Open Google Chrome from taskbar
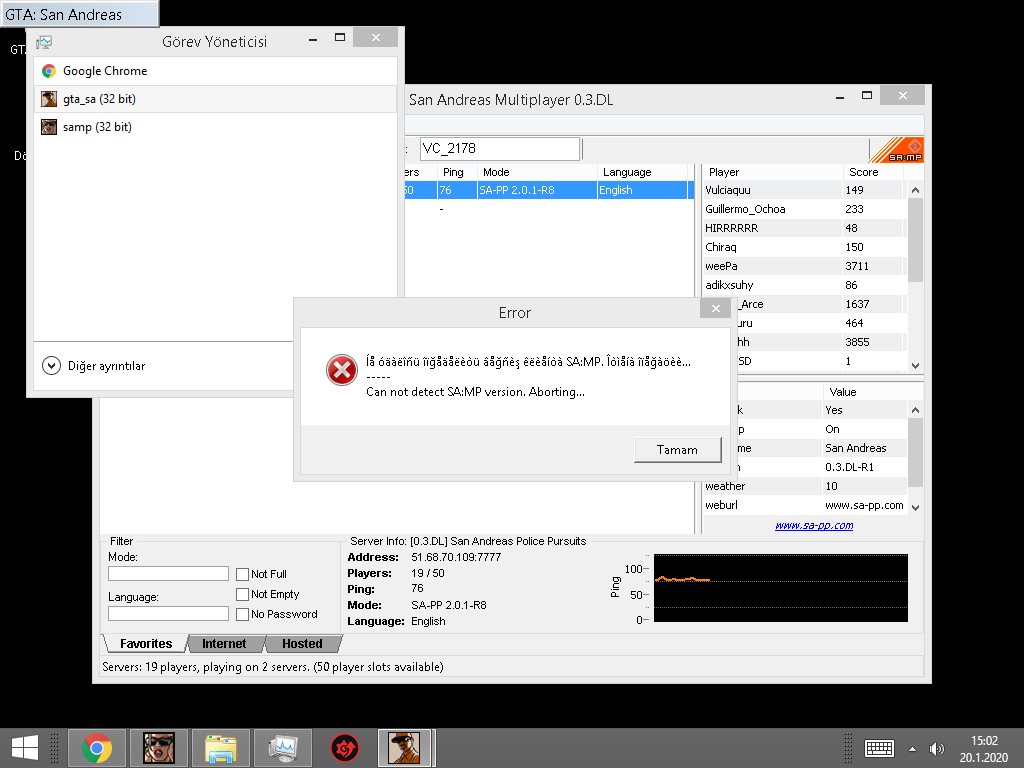Image resolution: width=1024 pixels, height=768 pixels. (x=97, y=748)
